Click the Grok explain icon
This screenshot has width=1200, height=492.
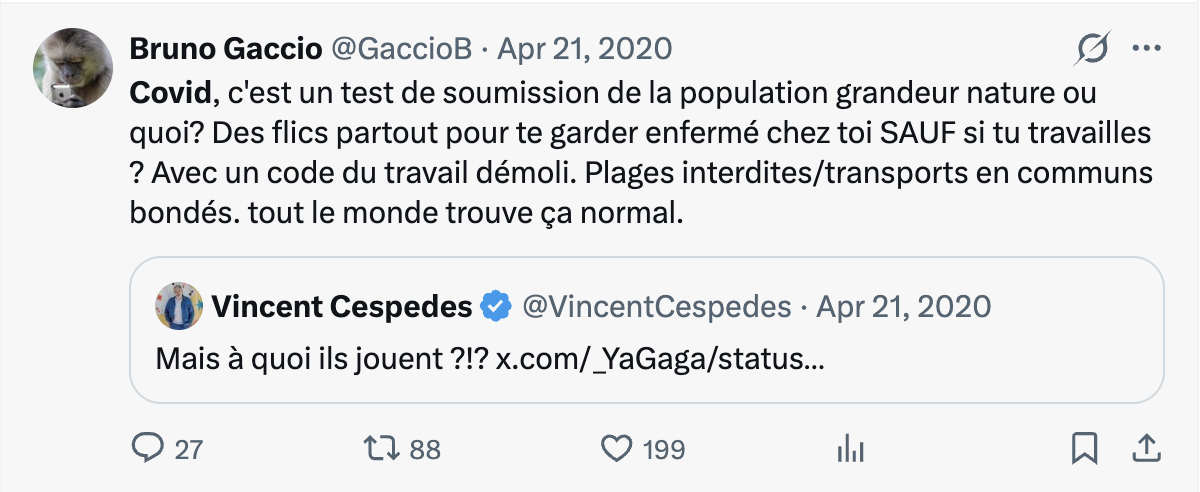point(1093,48)
